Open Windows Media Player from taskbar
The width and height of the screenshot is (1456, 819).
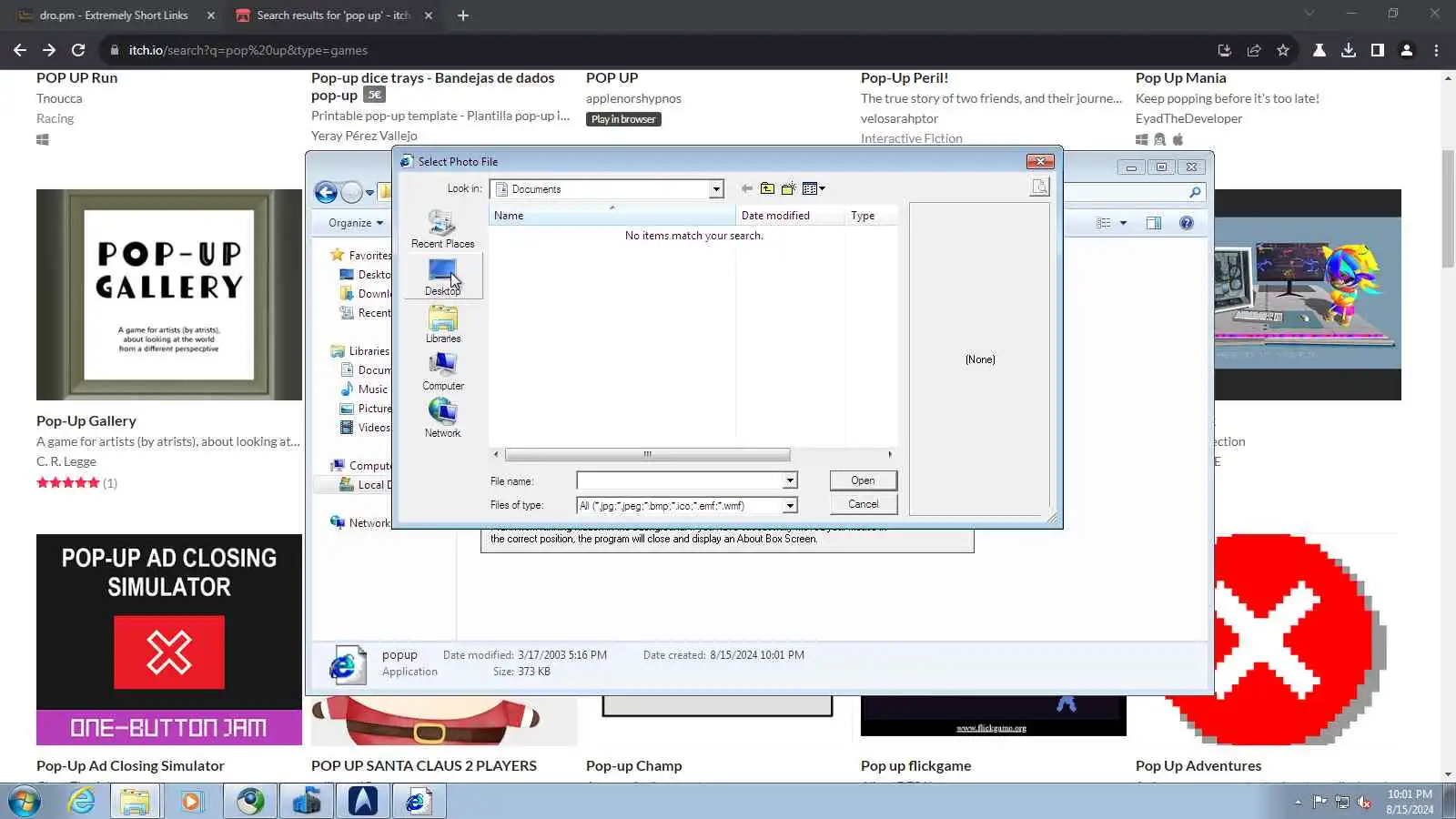192,802
